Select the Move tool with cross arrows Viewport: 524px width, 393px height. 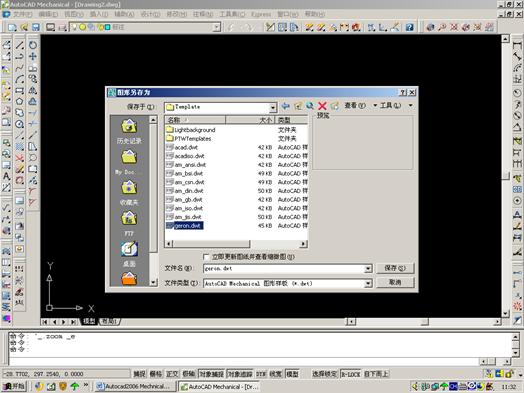tap(33, 56)
